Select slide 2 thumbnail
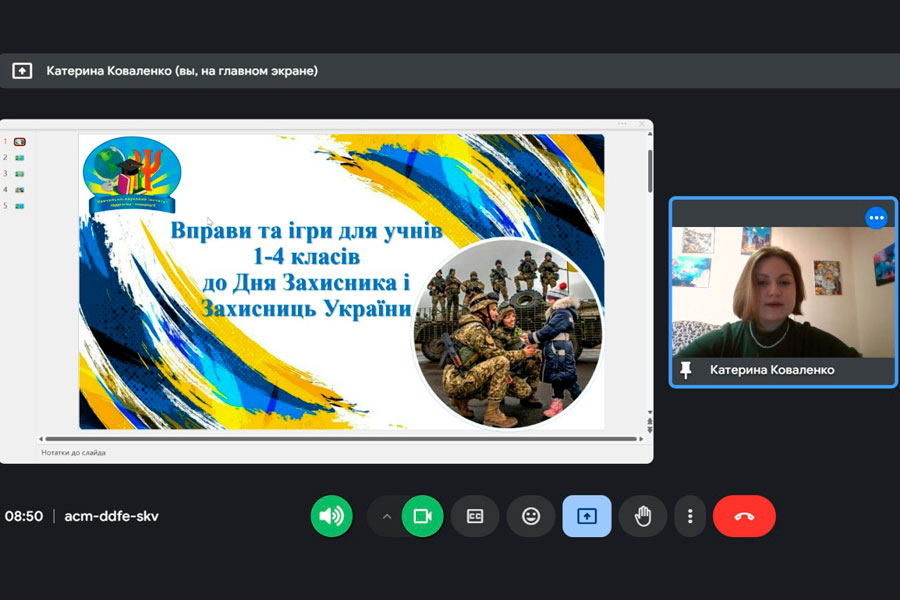The height and width of the screenshot is (600, 900). [19, 158]
